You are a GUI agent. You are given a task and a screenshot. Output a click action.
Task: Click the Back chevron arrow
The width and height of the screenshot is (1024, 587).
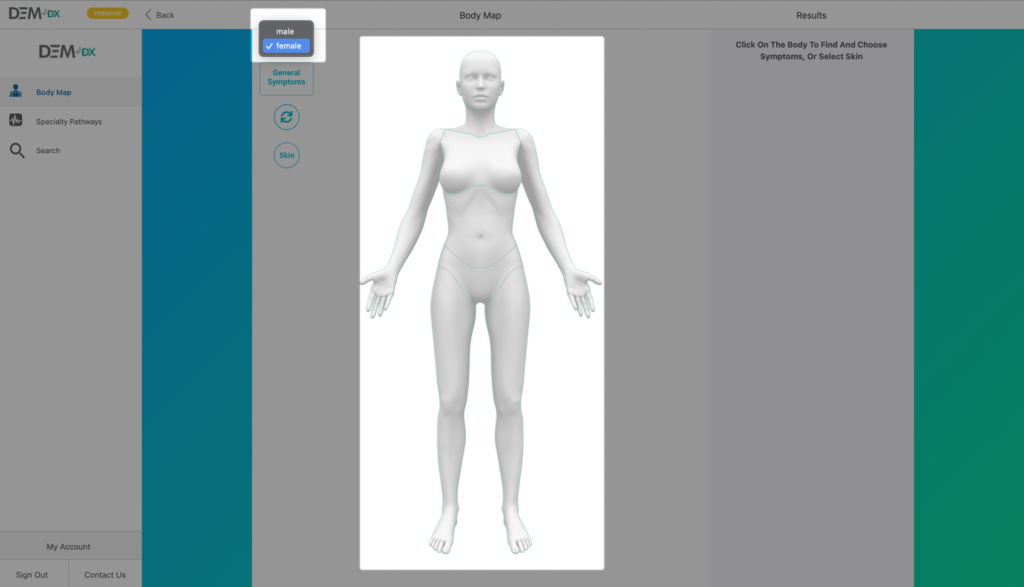(149, 15)
